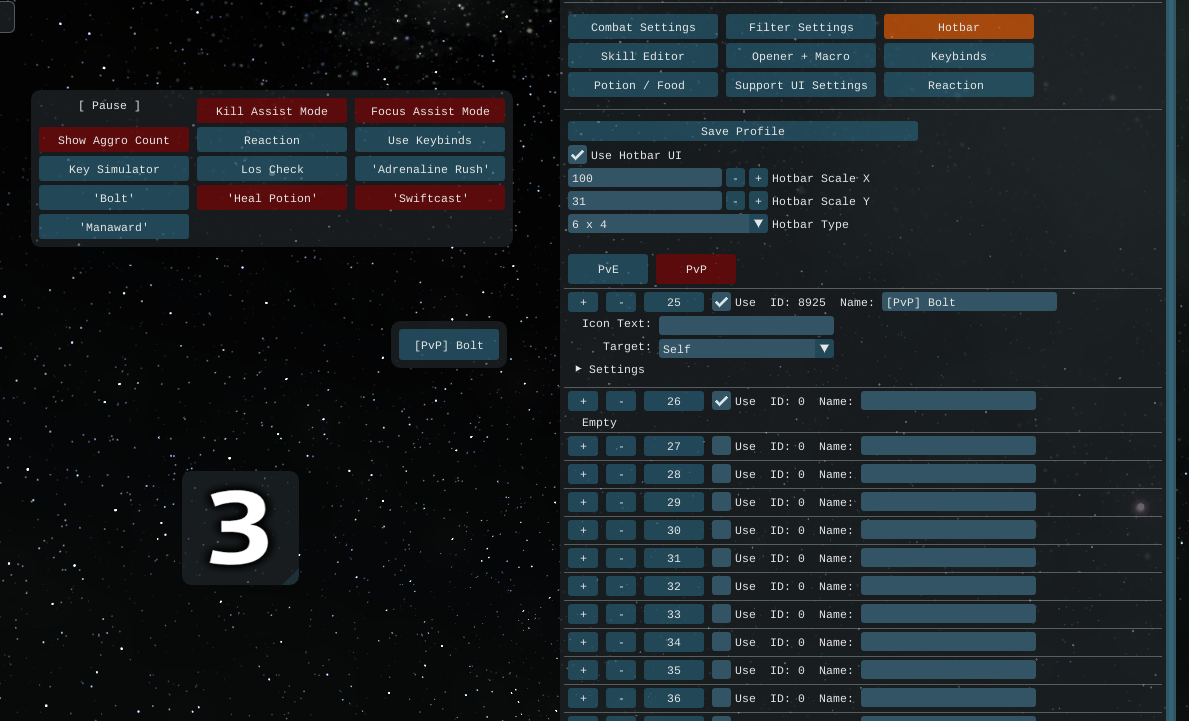Image resolution: width=1189 pixels, height=721 pixels.
Task: Click minus button for Hotbar Scale Y
Action: click(x=735, y=201)
